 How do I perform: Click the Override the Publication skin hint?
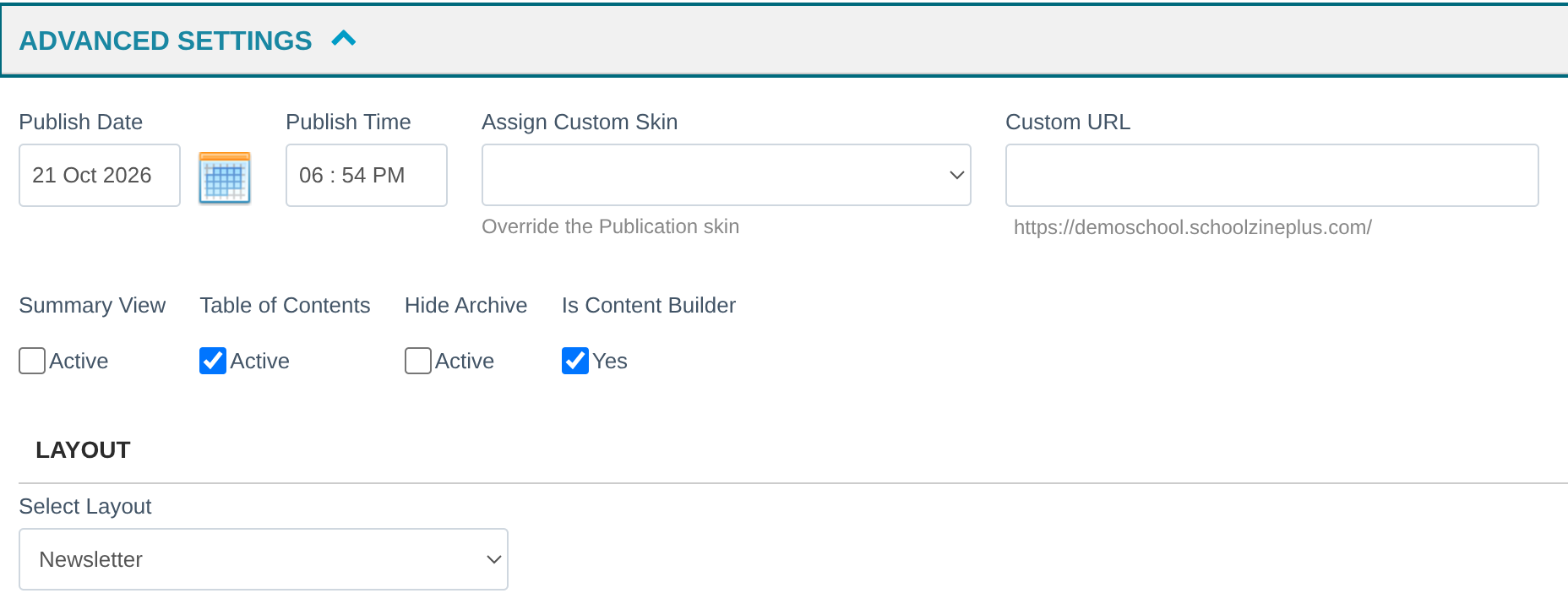click(x=610, y=227)
